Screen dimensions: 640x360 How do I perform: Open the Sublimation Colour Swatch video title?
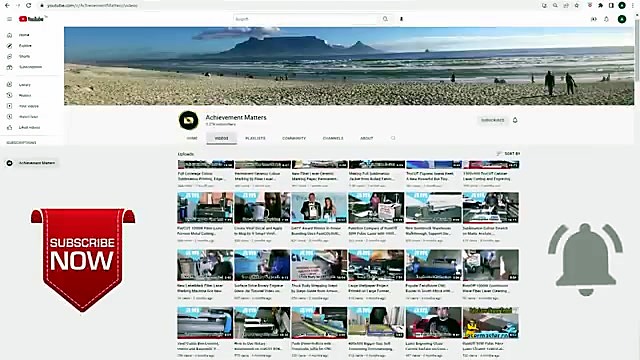click(486, 231)
